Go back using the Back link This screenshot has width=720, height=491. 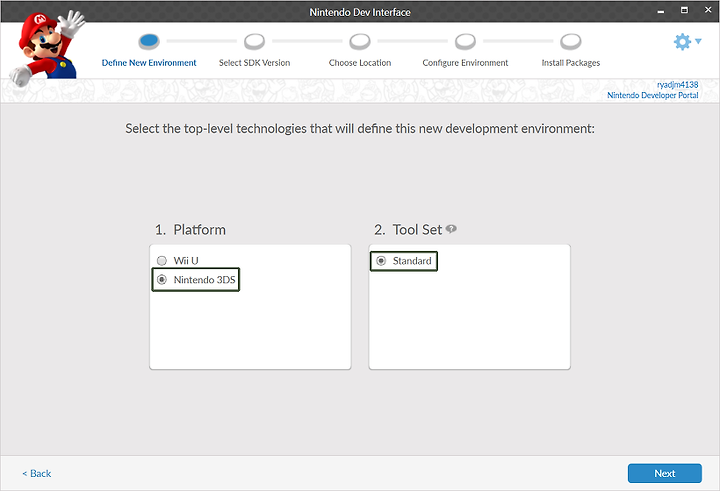(x=37, y=474)
